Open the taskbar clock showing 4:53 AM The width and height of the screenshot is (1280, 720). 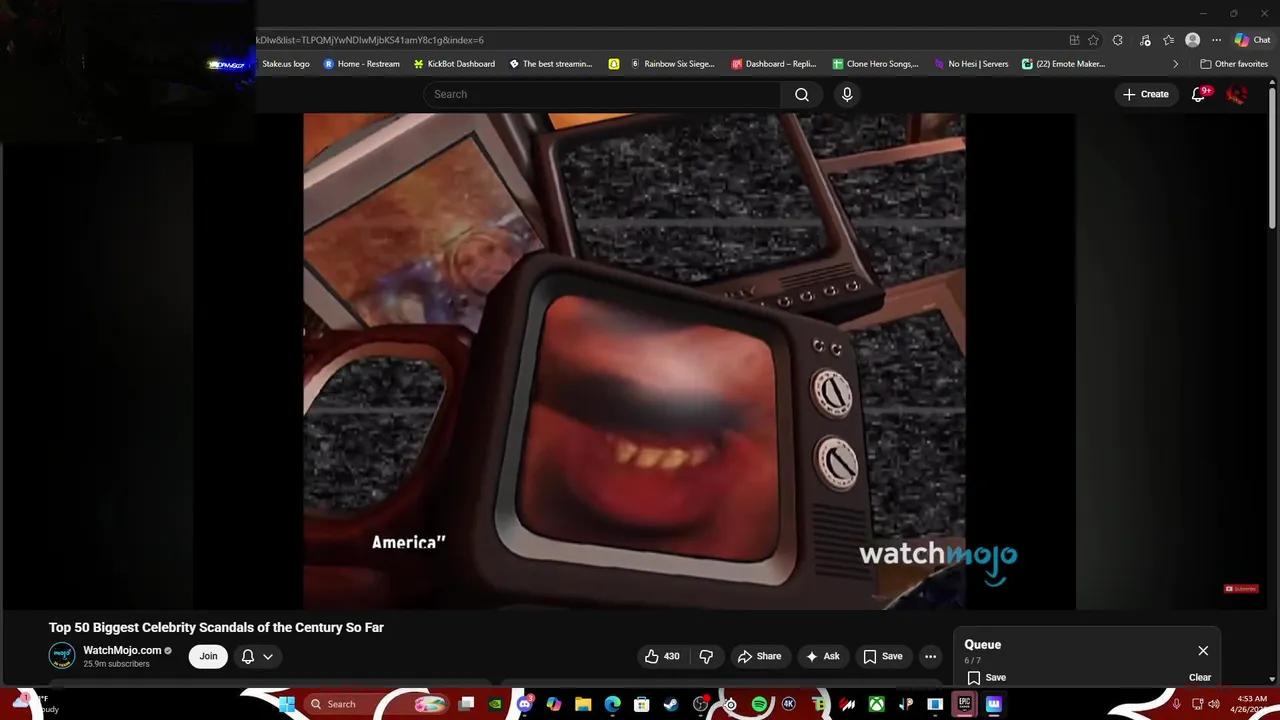1252,704
